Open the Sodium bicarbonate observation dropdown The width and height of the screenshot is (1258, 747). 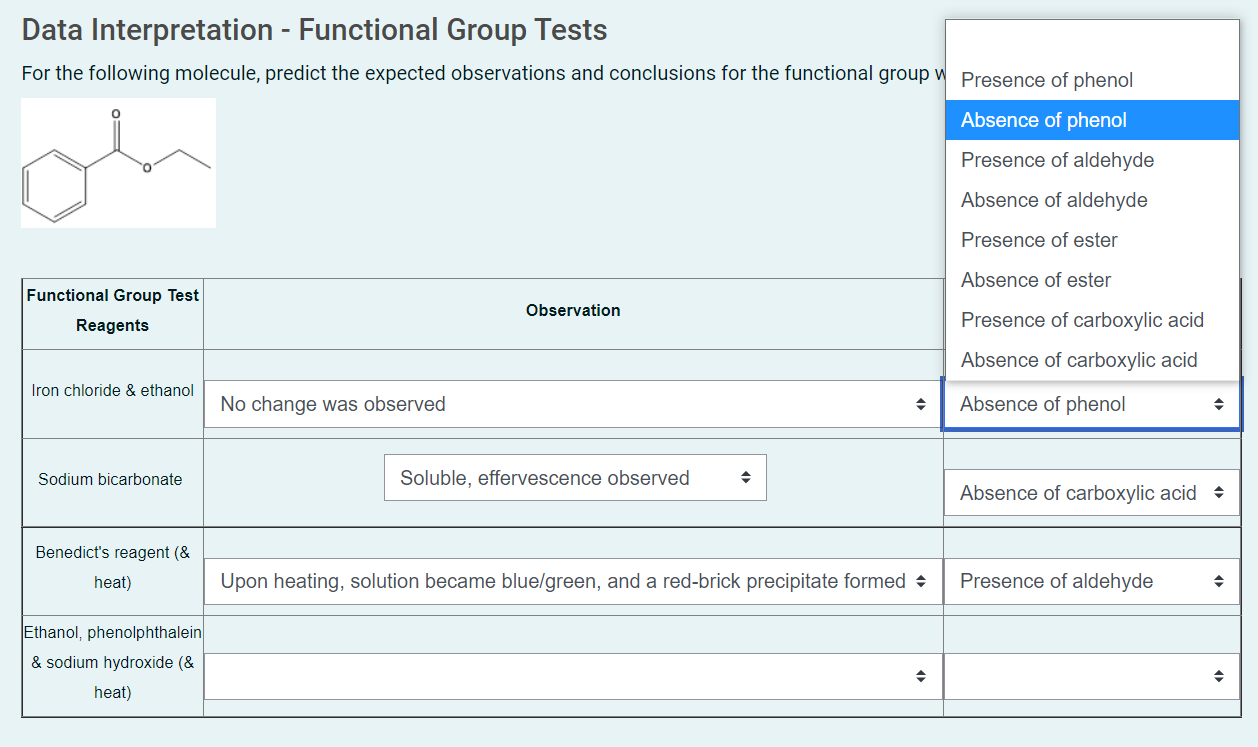(575, 477)
